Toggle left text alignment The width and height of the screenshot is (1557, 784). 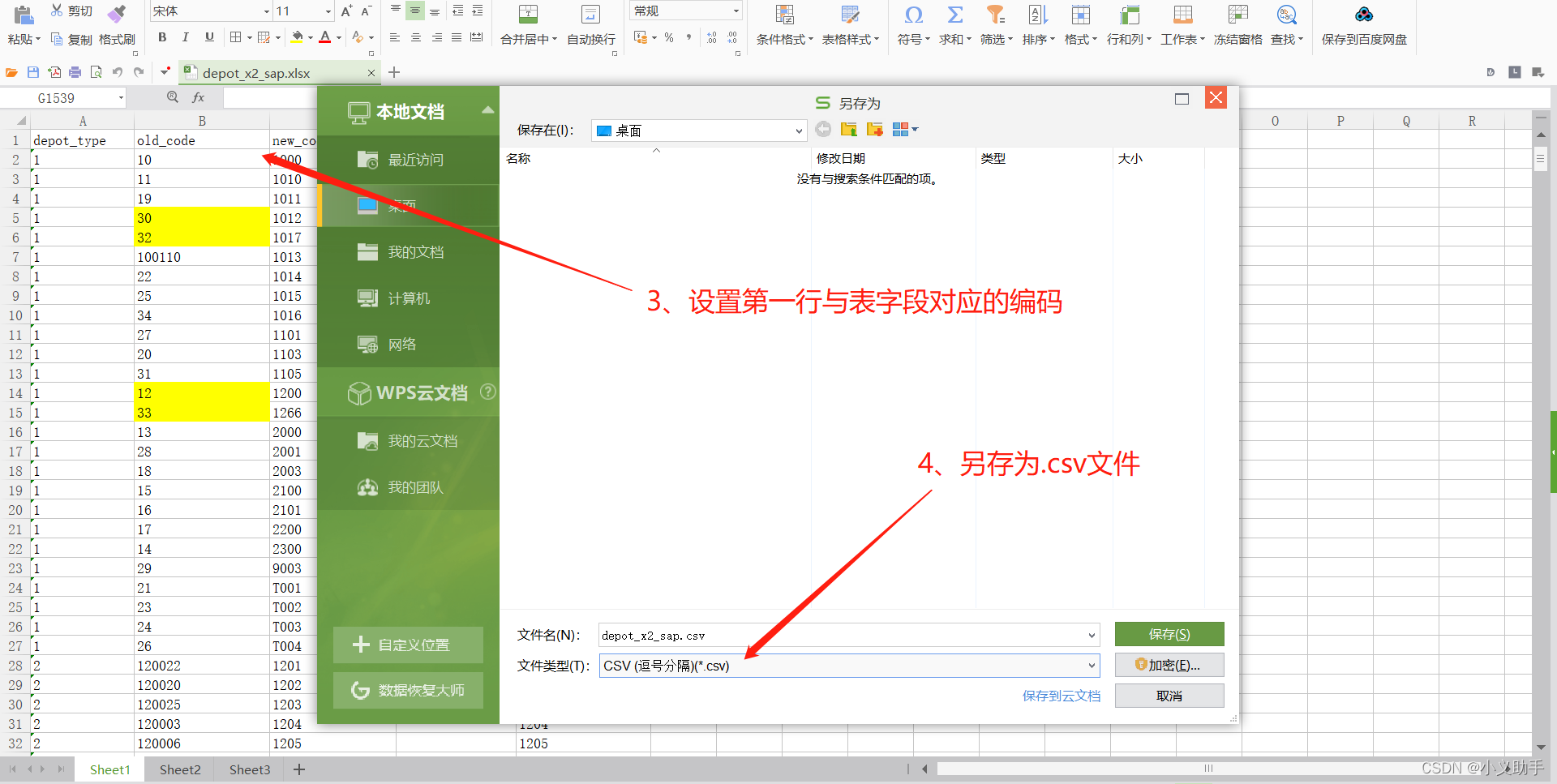(x=395, y=37)
